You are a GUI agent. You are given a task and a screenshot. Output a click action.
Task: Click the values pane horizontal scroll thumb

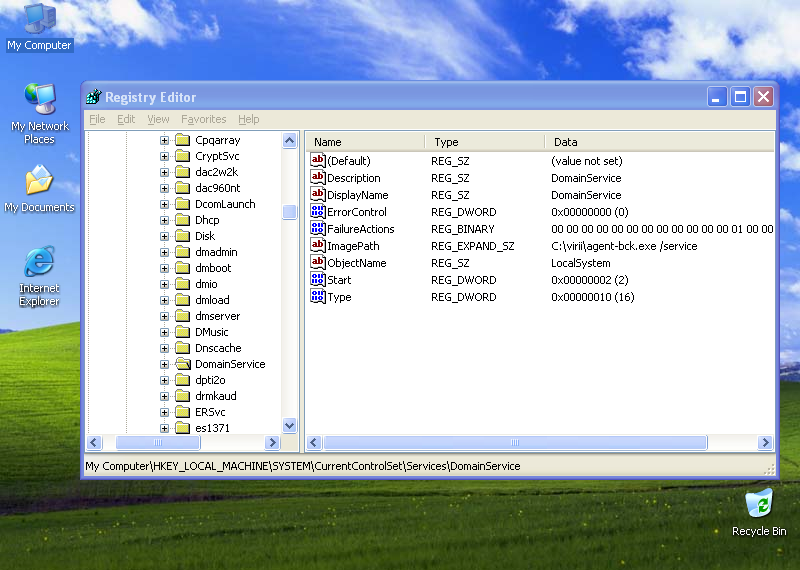[515, 442]
